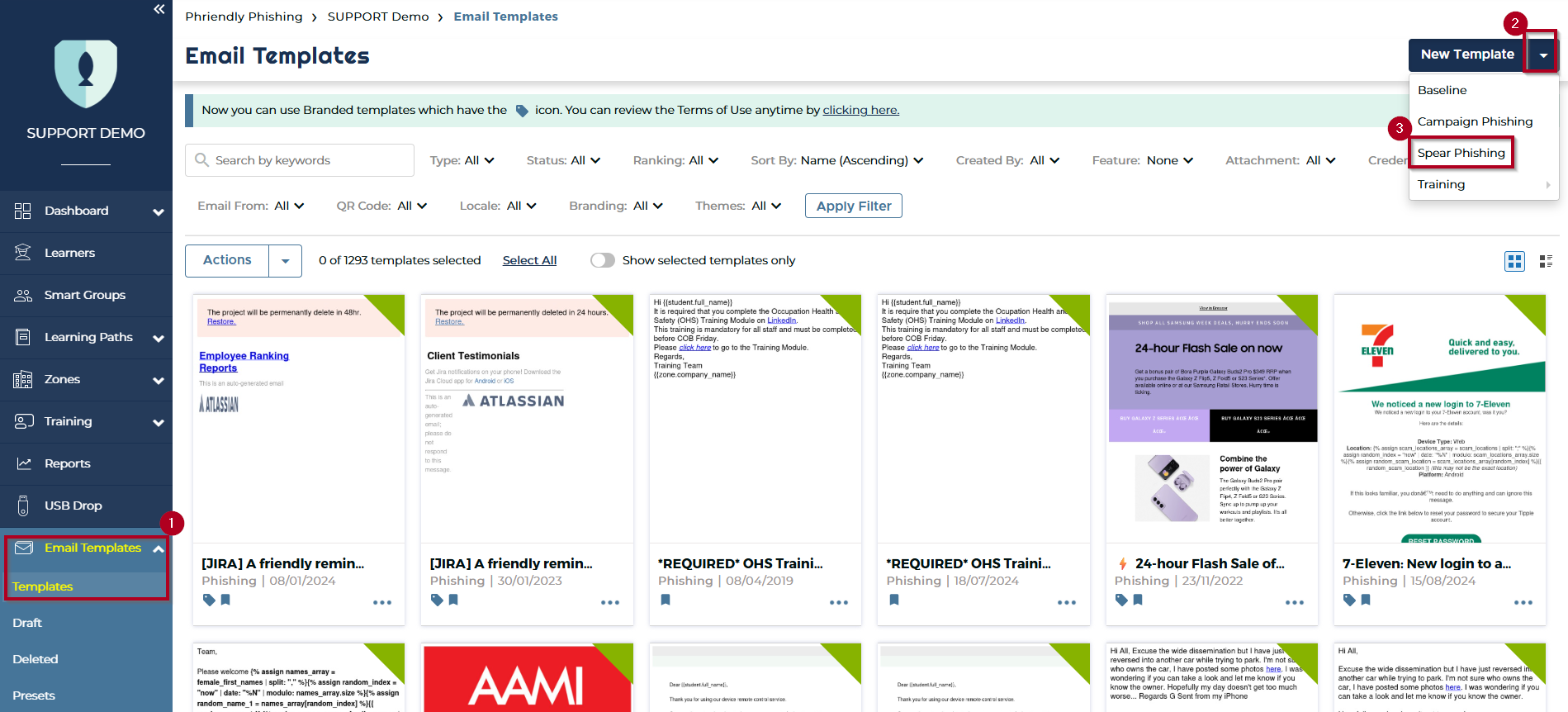Expand the Training submenu in sidebar
1568x712 pixels.
(158, 422)
